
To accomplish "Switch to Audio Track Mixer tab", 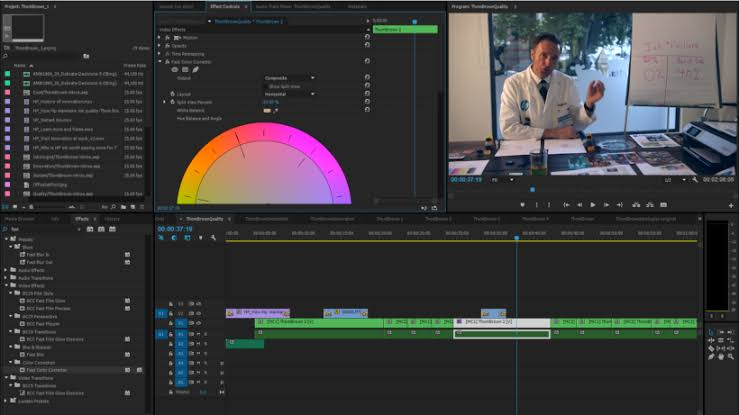I will tap(292, 7).
